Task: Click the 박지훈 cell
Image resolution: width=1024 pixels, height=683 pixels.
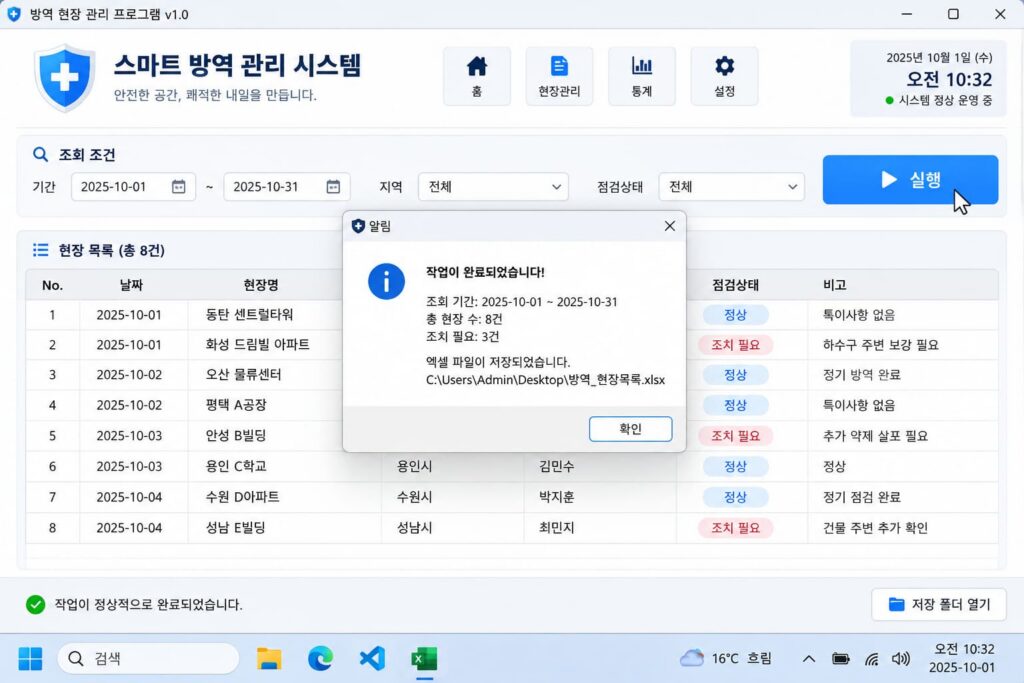Action: click(x=556, y=497)
